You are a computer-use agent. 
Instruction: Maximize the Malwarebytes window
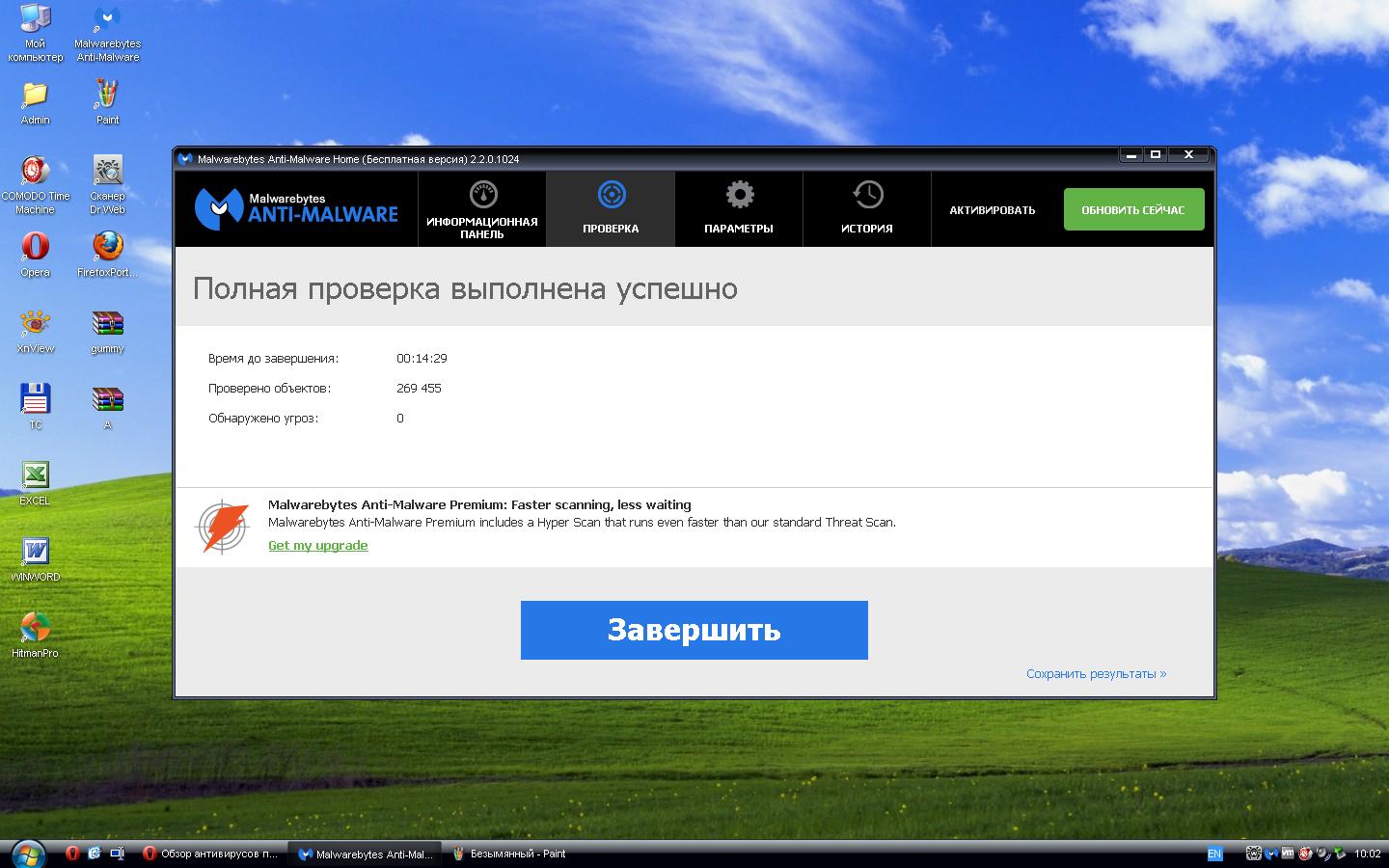[1156, 154]
